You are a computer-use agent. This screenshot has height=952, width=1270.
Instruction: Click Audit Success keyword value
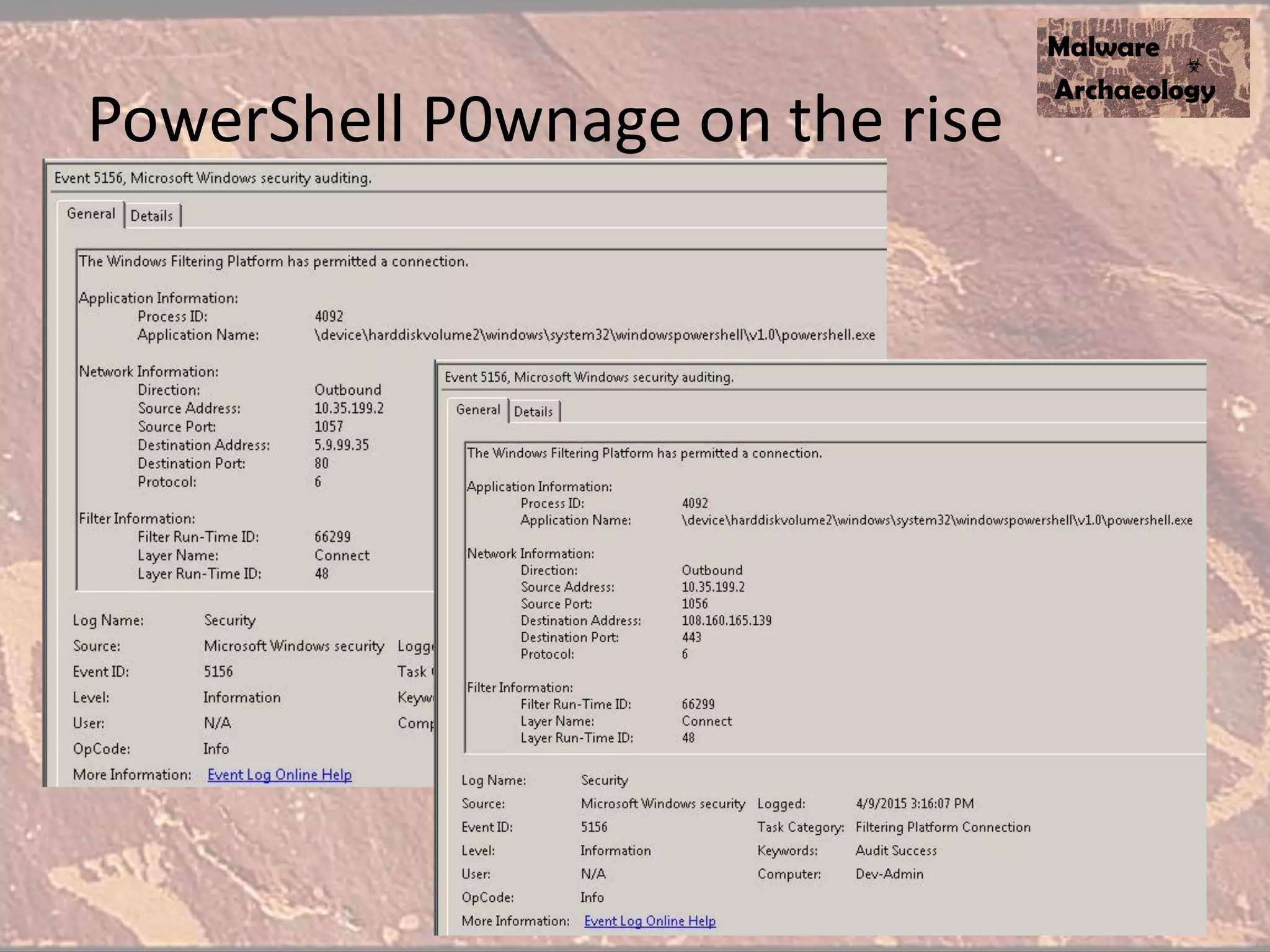(x=896, y=850)
